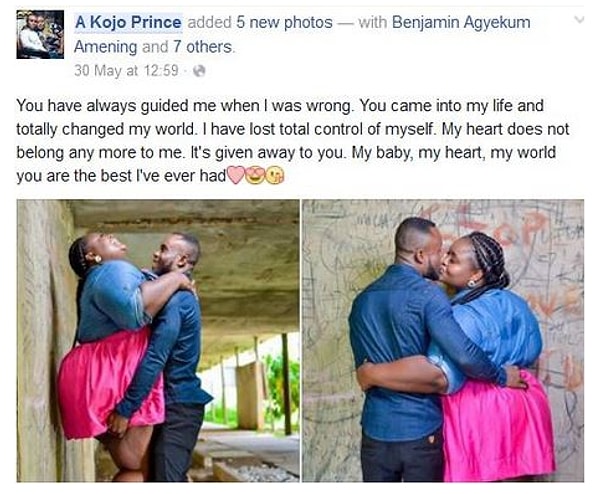Click the pink skirt in right photo
Viewport: 600px width, 494px height.
coord(497,429)
